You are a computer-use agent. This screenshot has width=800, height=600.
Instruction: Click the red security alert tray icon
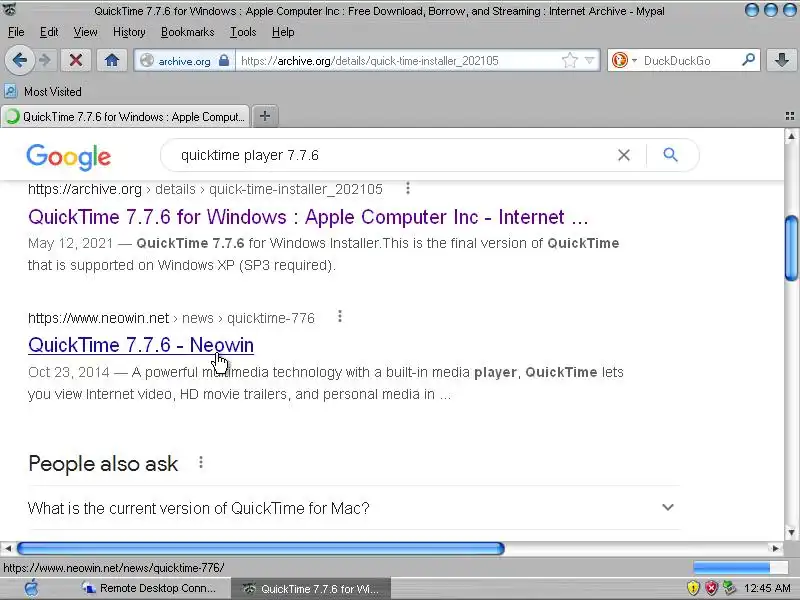(711, 588)
